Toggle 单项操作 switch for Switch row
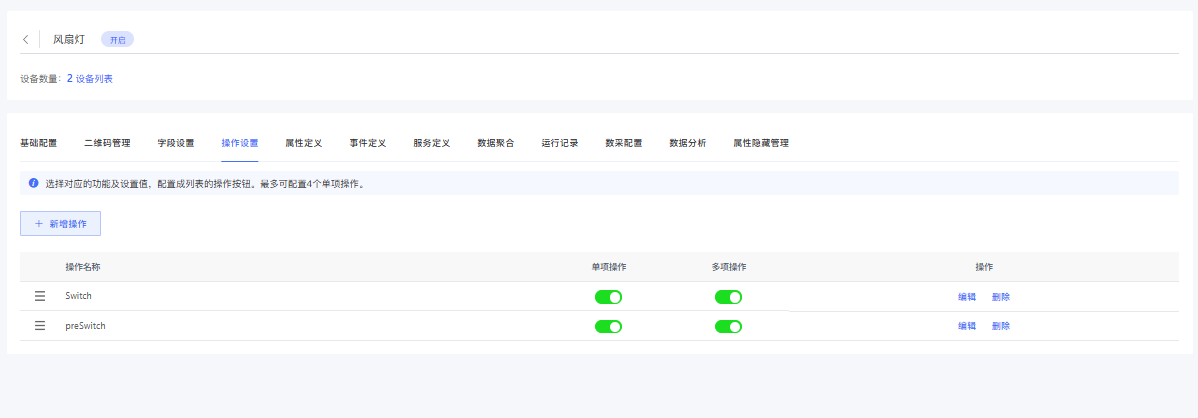1198x418 pixels. point(608,297)
